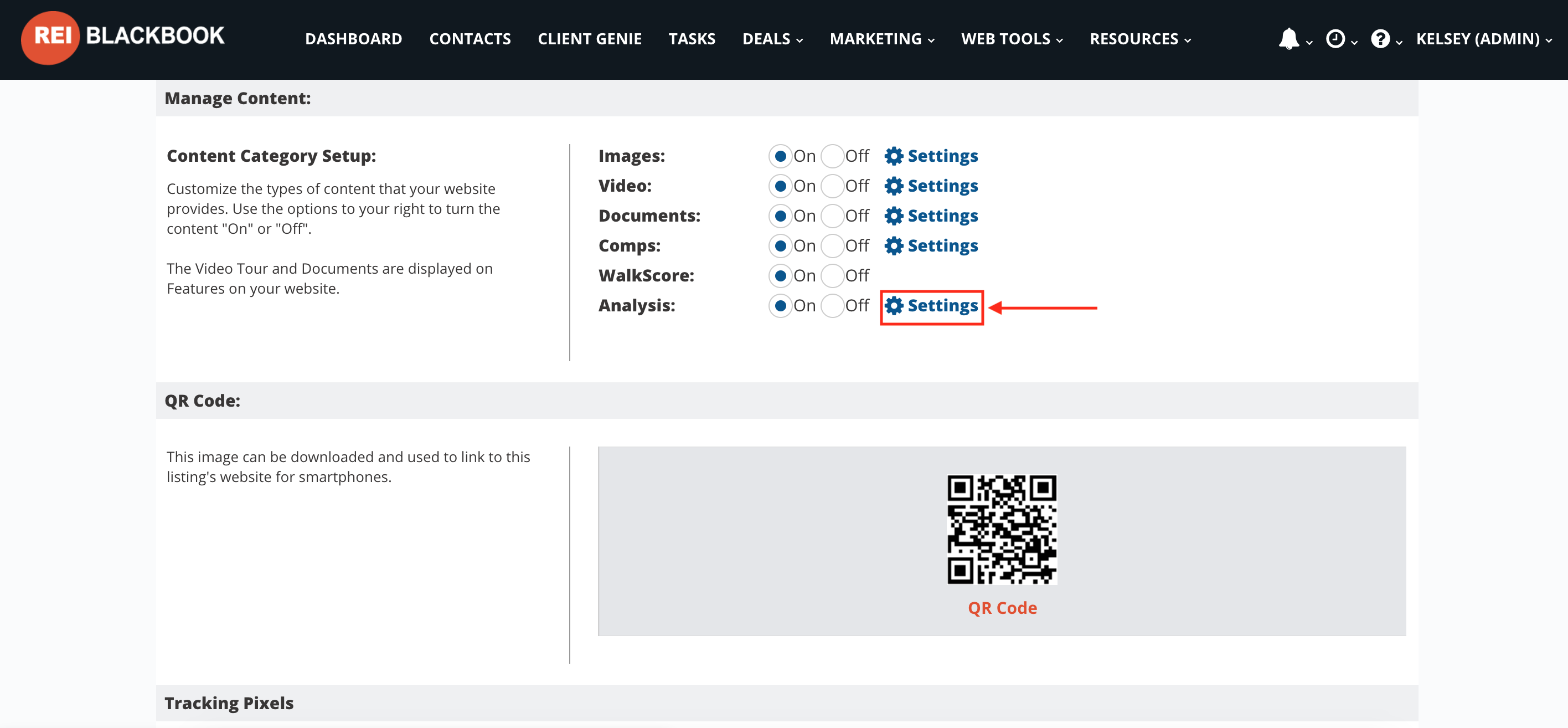Turn Video content Off
The image size is (1568, 728).
click(832, 186)
